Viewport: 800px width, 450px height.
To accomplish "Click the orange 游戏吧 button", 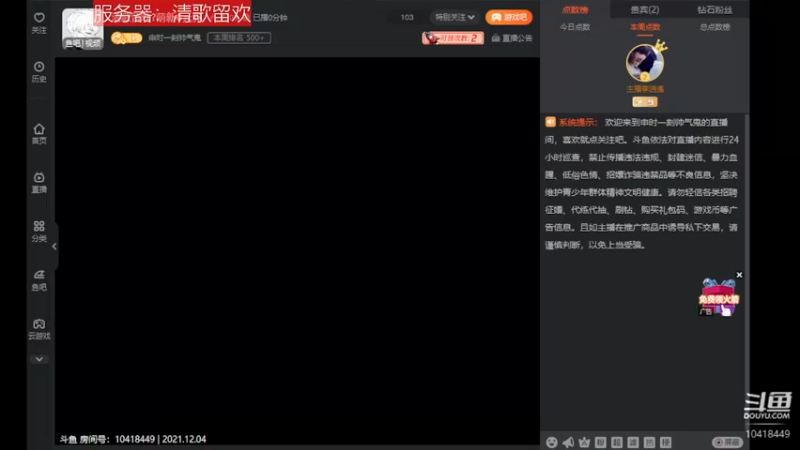I will (x=509, y=17).
